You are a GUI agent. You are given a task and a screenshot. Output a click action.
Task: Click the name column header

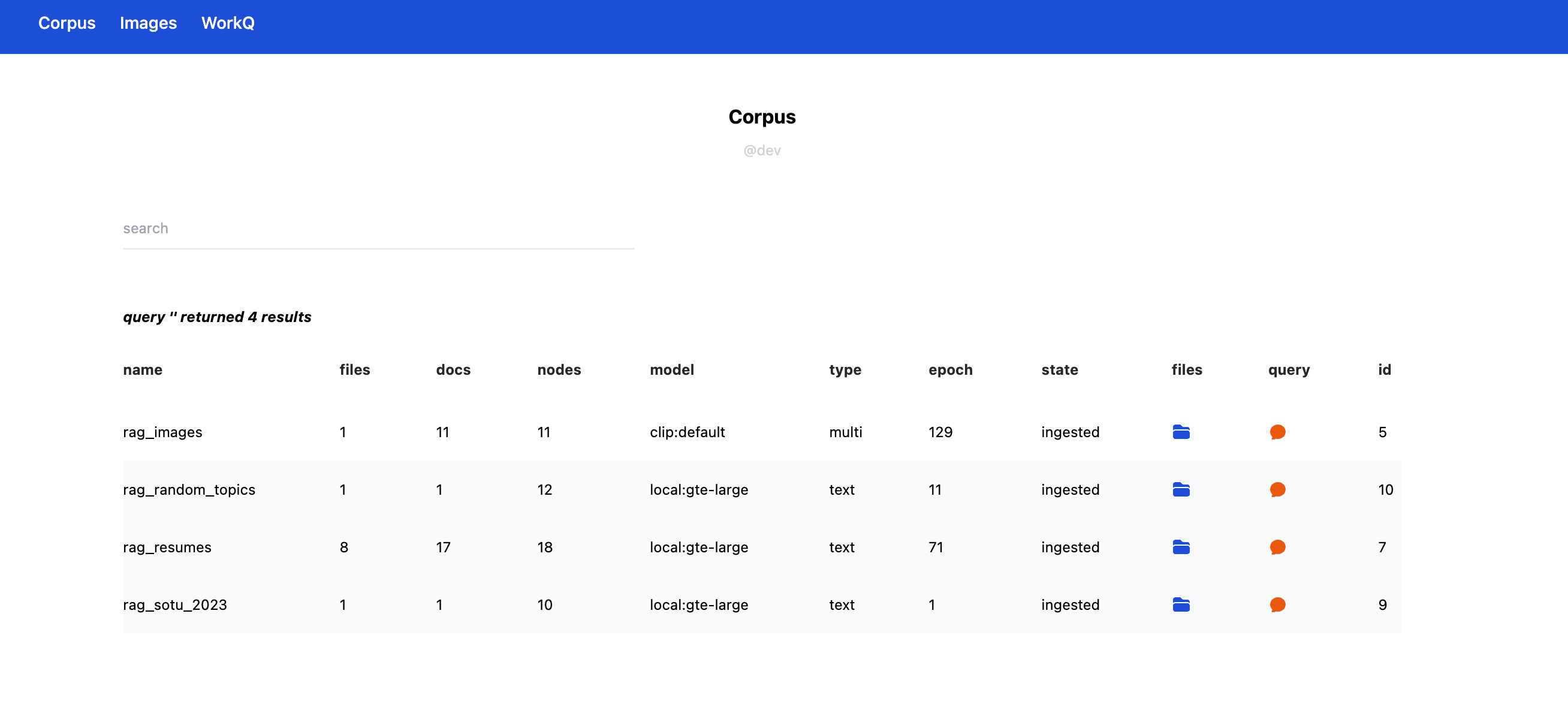(143, 369)
